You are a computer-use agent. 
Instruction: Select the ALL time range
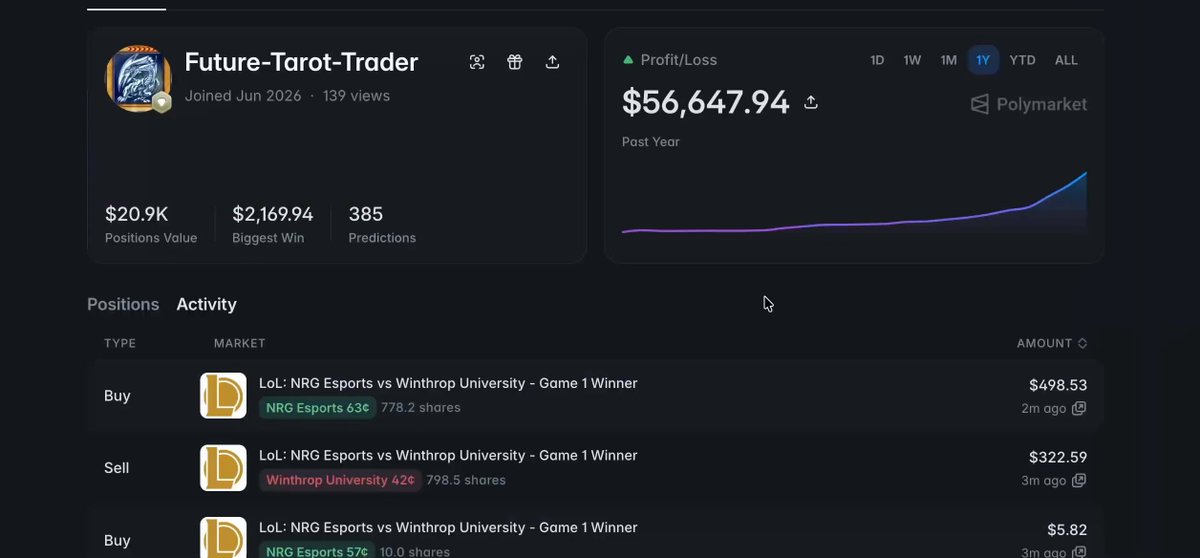pyautogui.click(x=1066, y=60)
